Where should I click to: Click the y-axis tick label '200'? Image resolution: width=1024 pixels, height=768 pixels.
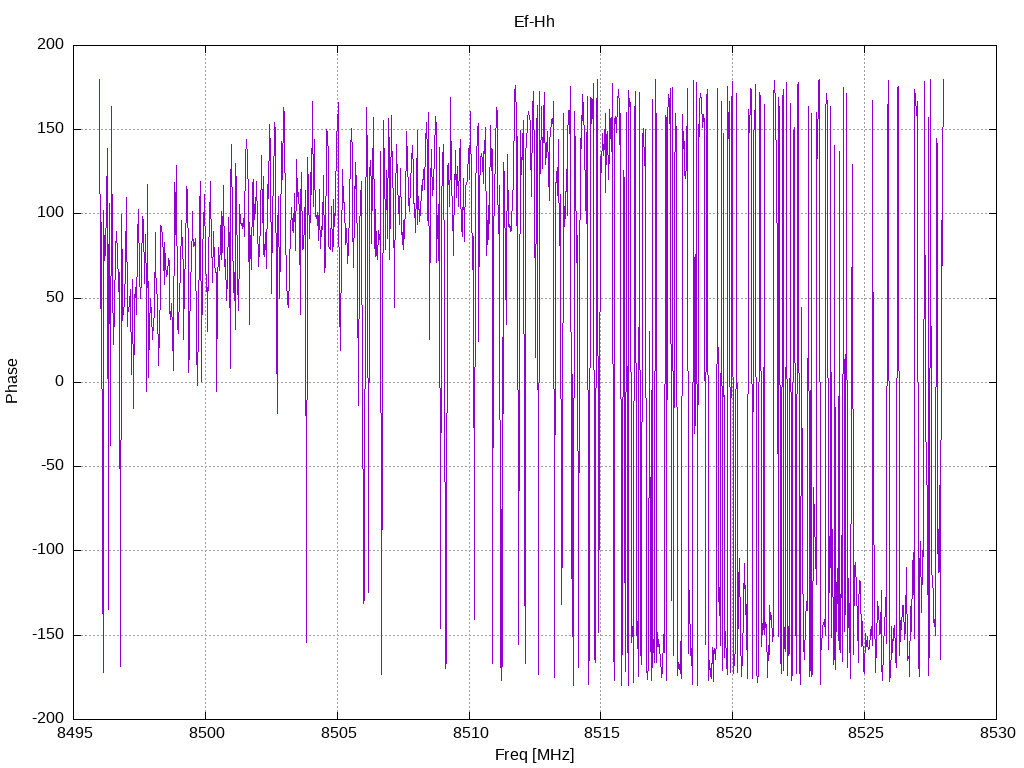point(51,44)
